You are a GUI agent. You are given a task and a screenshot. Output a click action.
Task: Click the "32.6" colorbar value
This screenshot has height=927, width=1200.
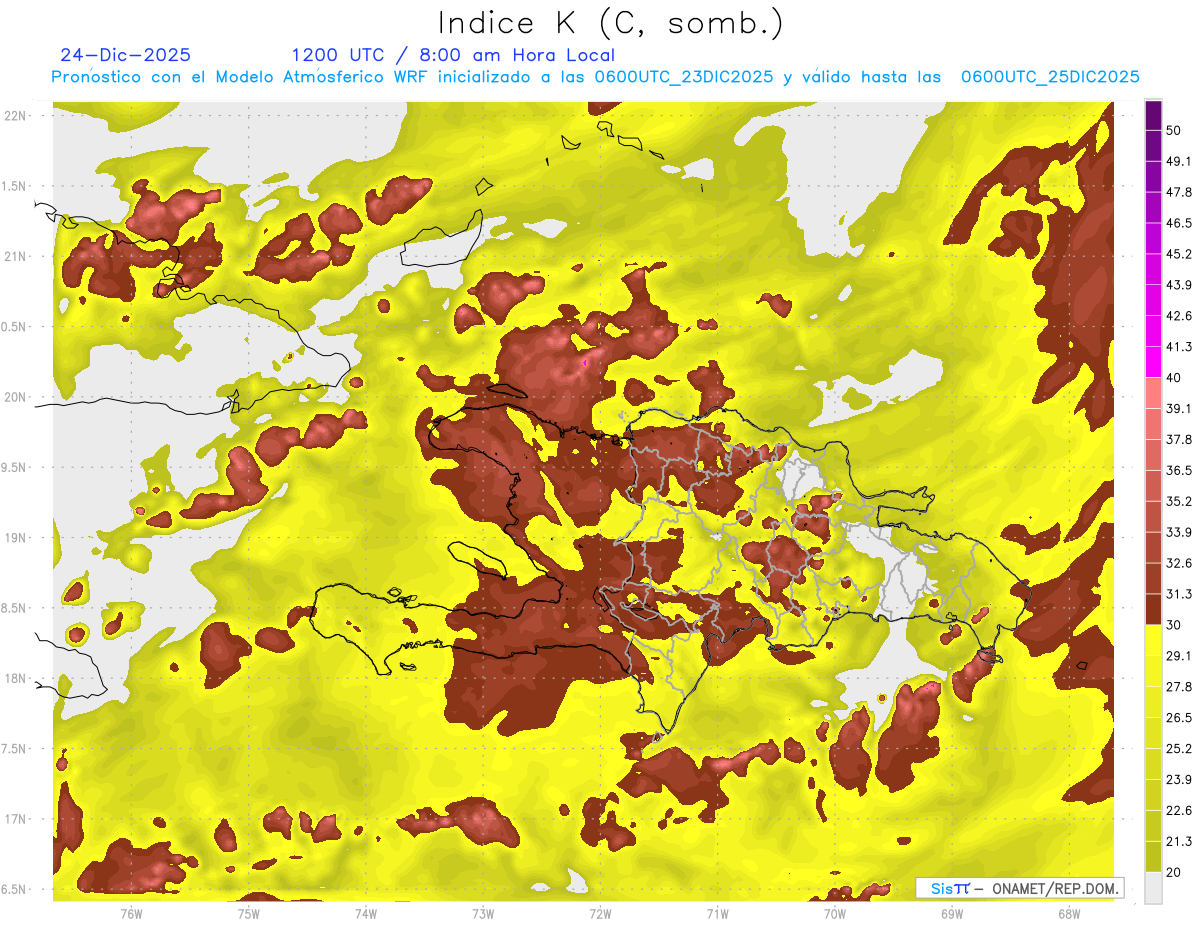[x=1179, y=563]
